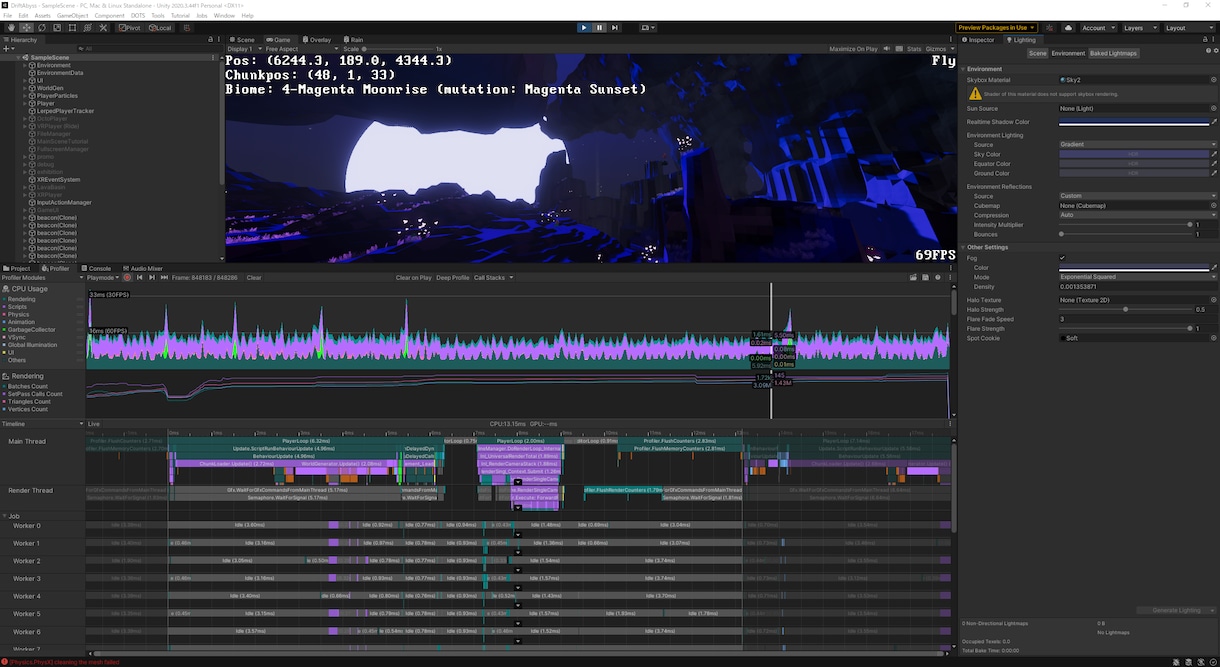This screenshot has height=667, width=1220.
Task: Jump to current profiler frame
Action: (164, 278)
